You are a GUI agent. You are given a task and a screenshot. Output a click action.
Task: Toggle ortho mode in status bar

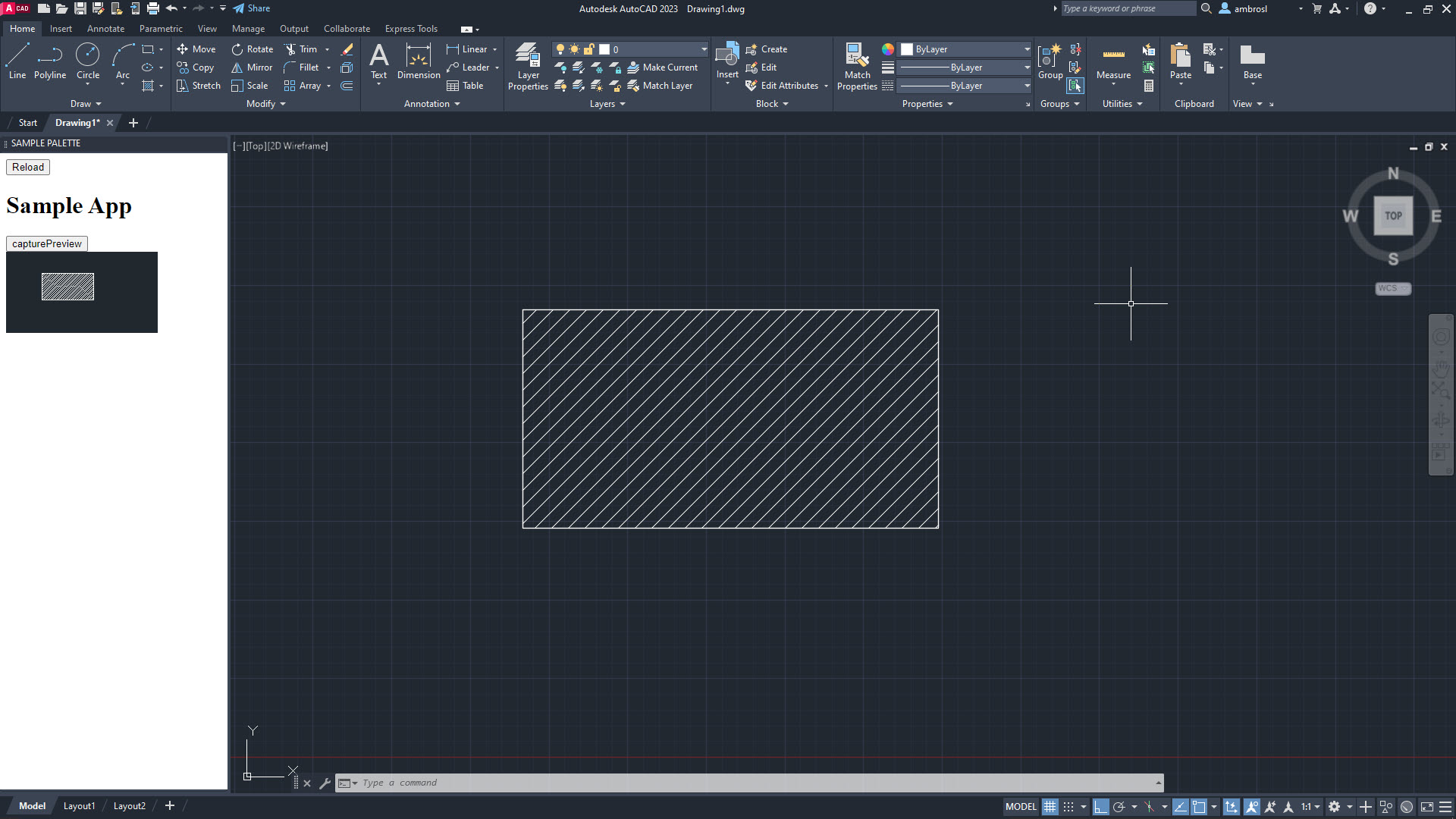pos(1100,807)
